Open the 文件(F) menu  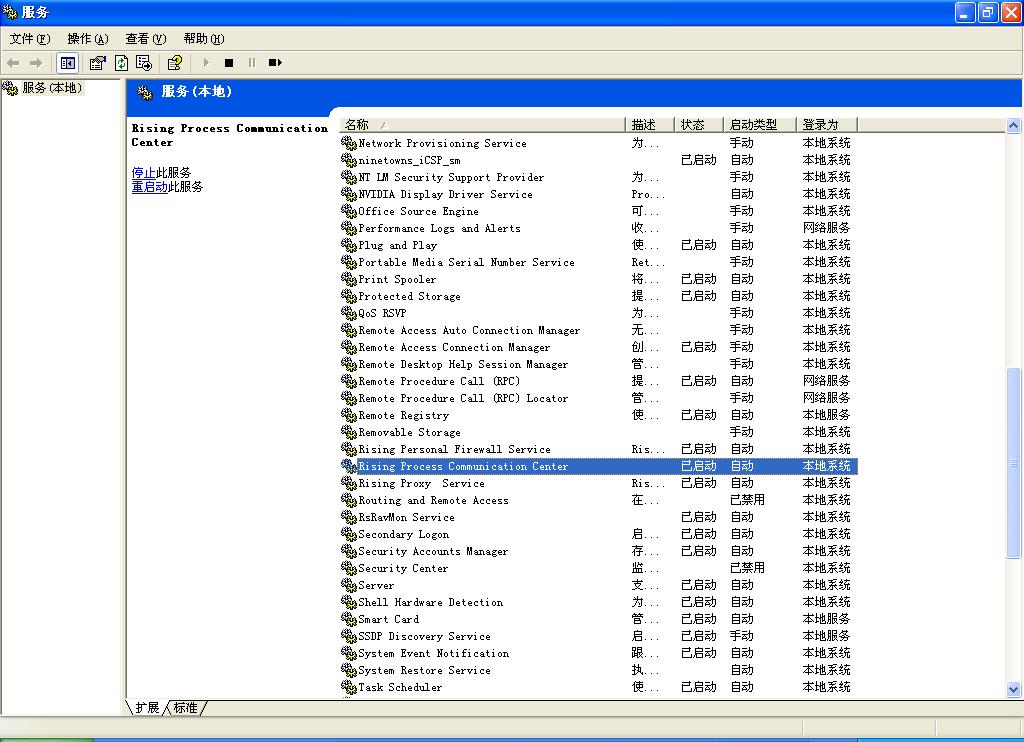[x=30, y=39]
